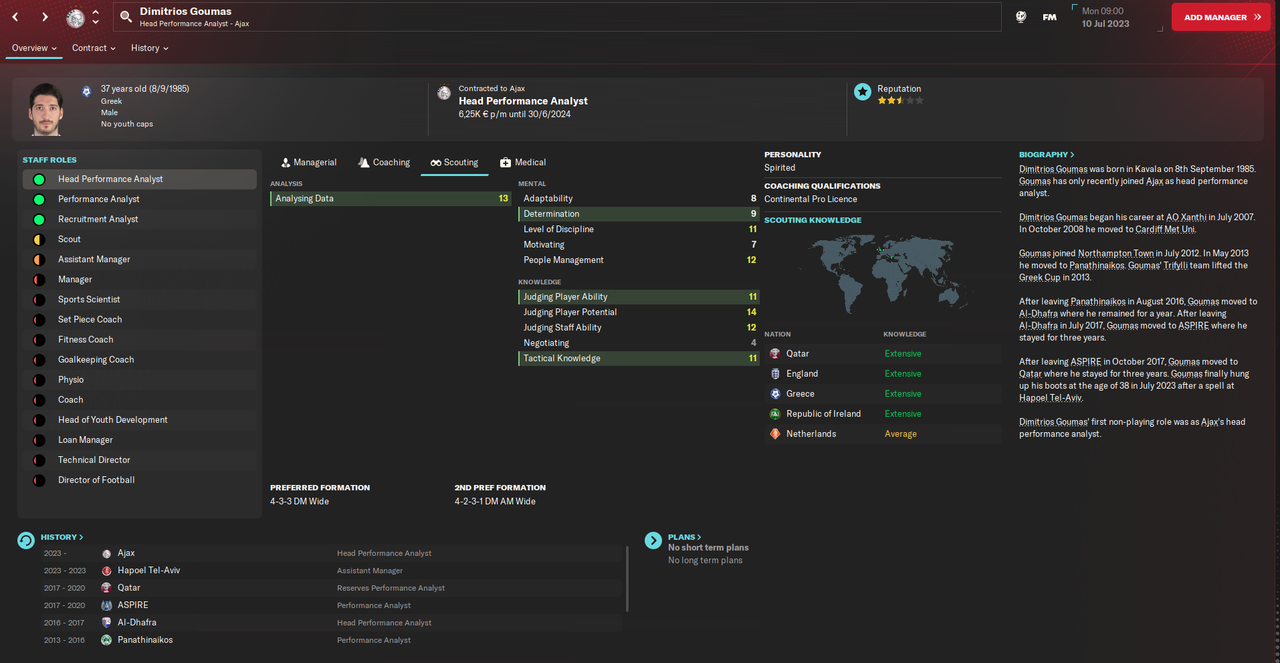This screenshot has height=663, width=1280.
Task: Click the reputation star icon
Action: point(862,92)
